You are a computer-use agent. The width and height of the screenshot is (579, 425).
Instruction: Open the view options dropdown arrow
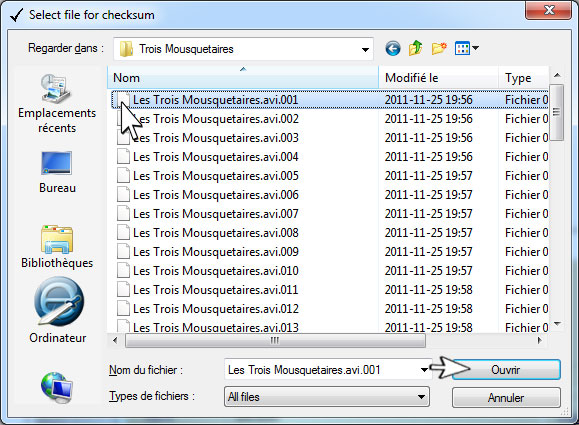click(x=475, y=48)
